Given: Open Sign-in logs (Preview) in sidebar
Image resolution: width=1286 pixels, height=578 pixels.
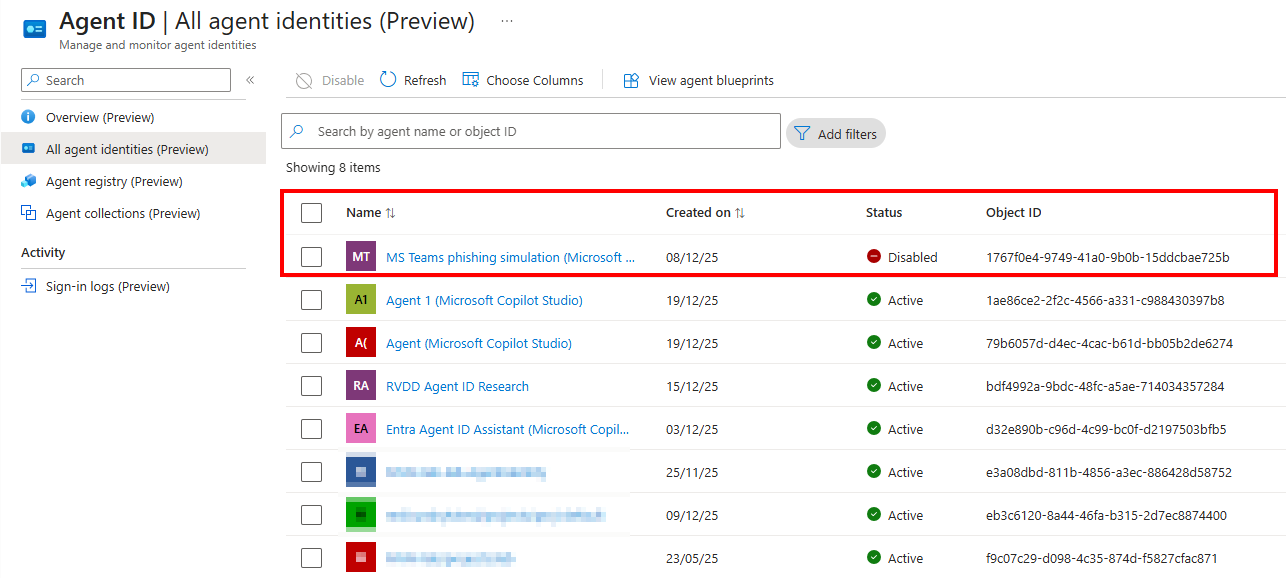Looking at the screenshot, I should pyautogui.click(x=108, y=286).
